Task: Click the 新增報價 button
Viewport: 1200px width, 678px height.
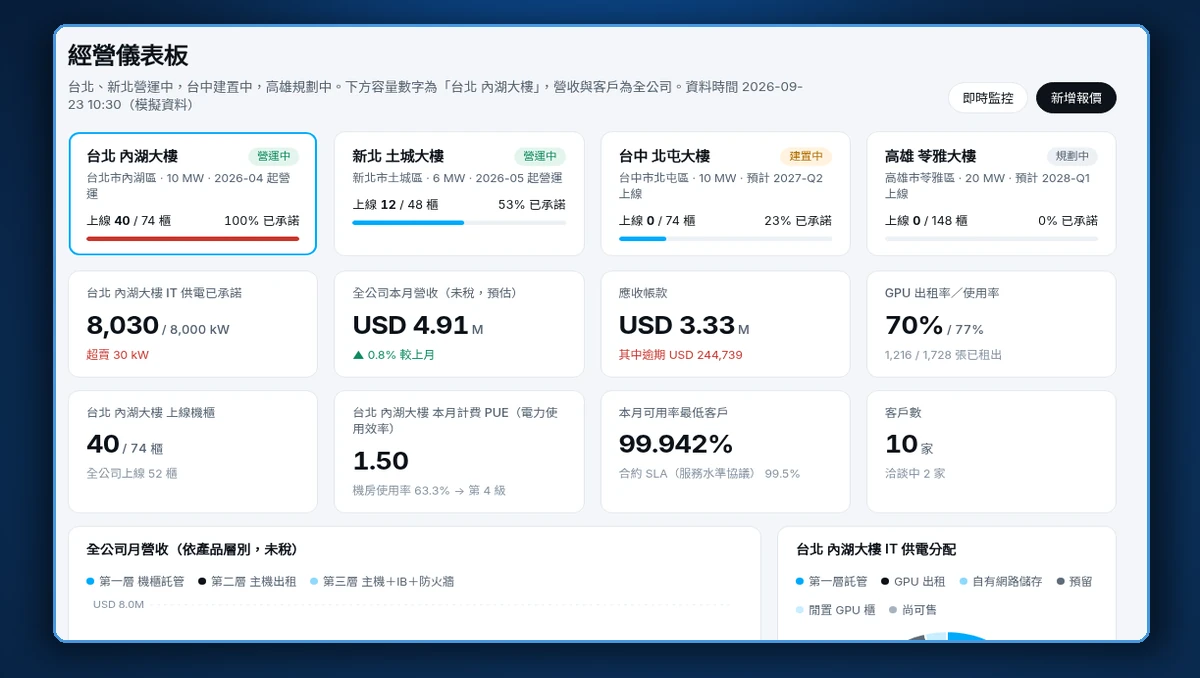Action: pos(1076,98)
